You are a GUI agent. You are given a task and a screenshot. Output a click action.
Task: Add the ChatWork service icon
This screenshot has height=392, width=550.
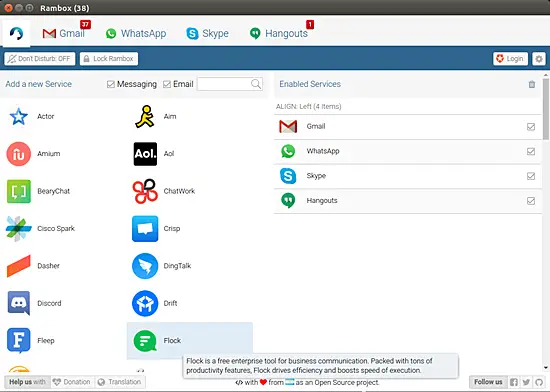tap(145, 191)
